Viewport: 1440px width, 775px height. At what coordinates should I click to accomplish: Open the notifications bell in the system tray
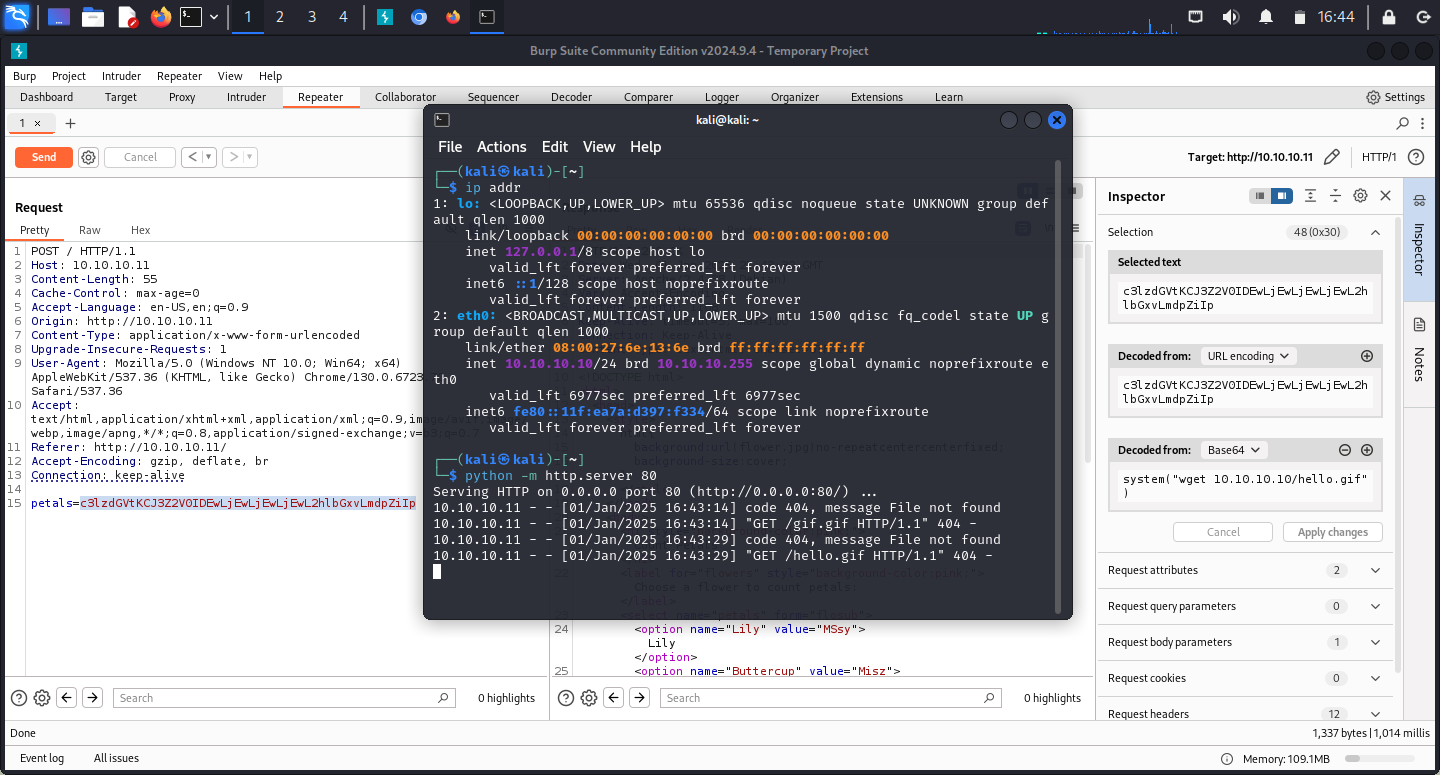tap(1266, 17)
